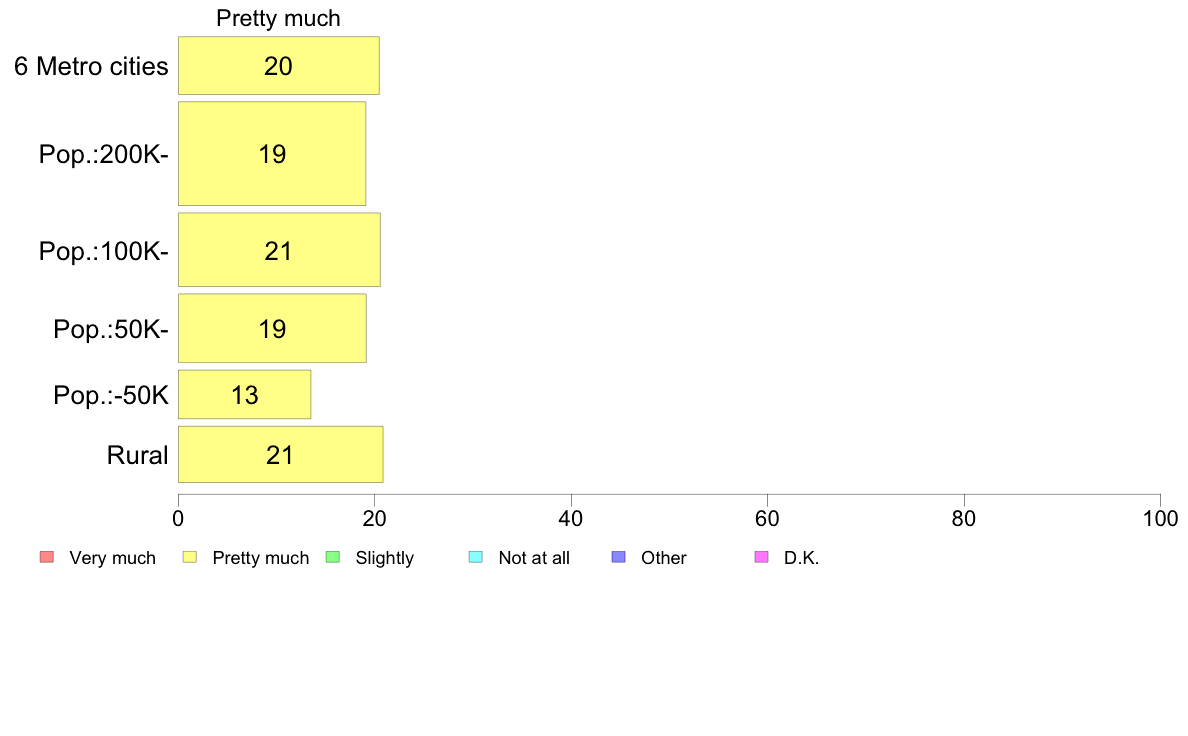The image size is (1188, 736).
Task: Select the Rural bar showing 21
Action: point(281,454)
